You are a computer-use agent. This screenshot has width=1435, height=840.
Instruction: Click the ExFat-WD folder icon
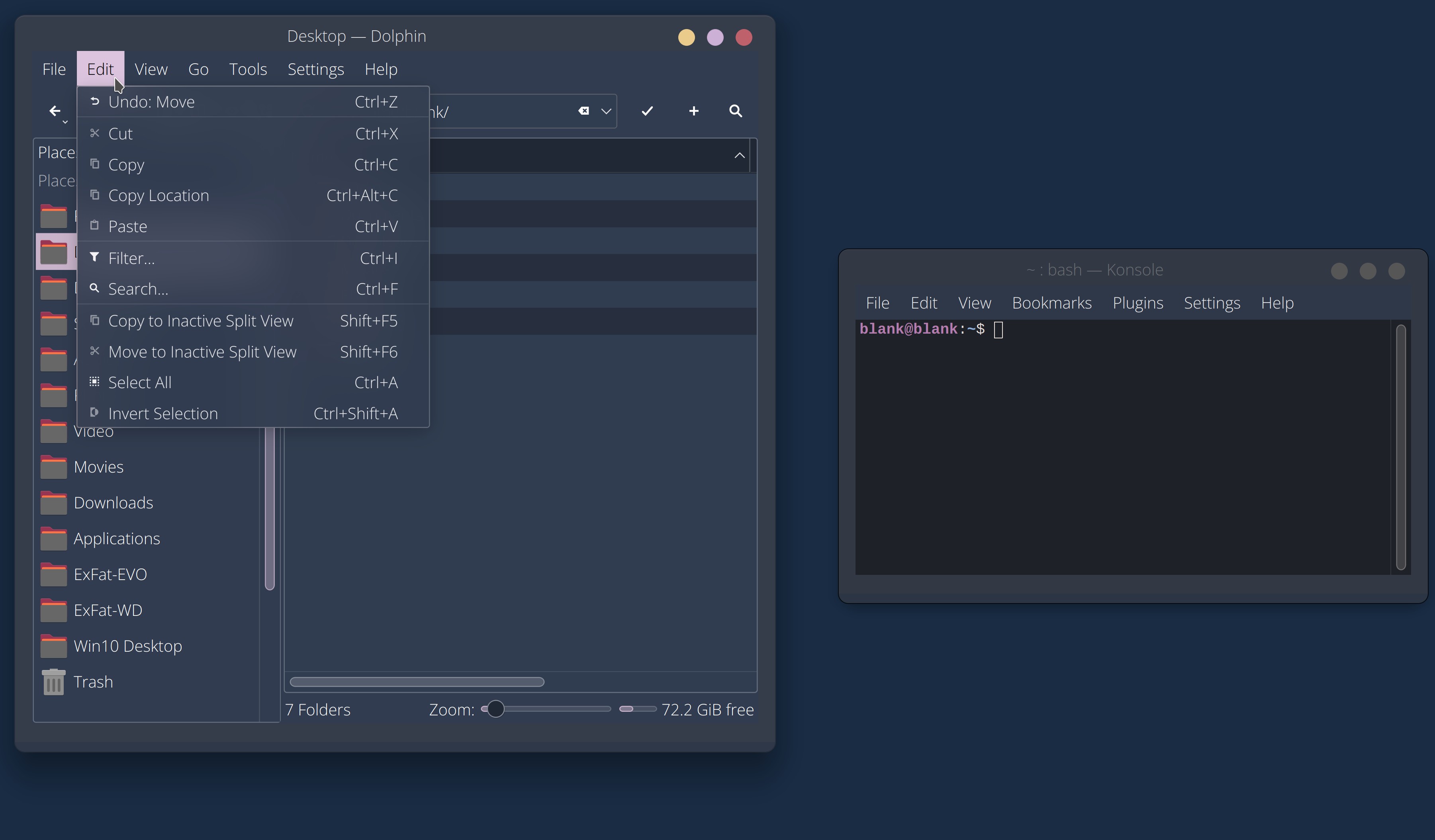coord(53,611)
